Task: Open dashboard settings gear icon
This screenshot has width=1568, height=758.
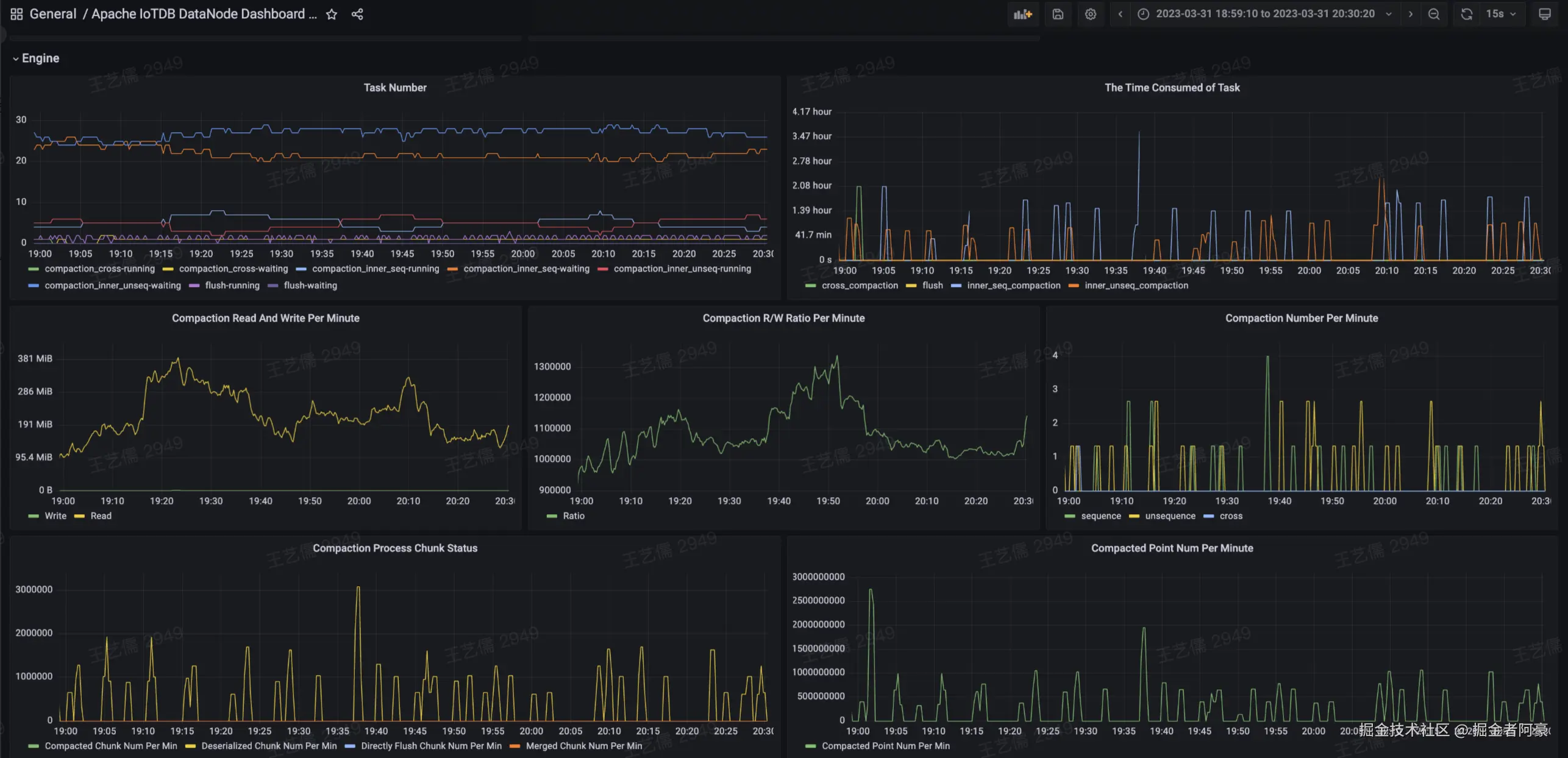Action: 1091,14
